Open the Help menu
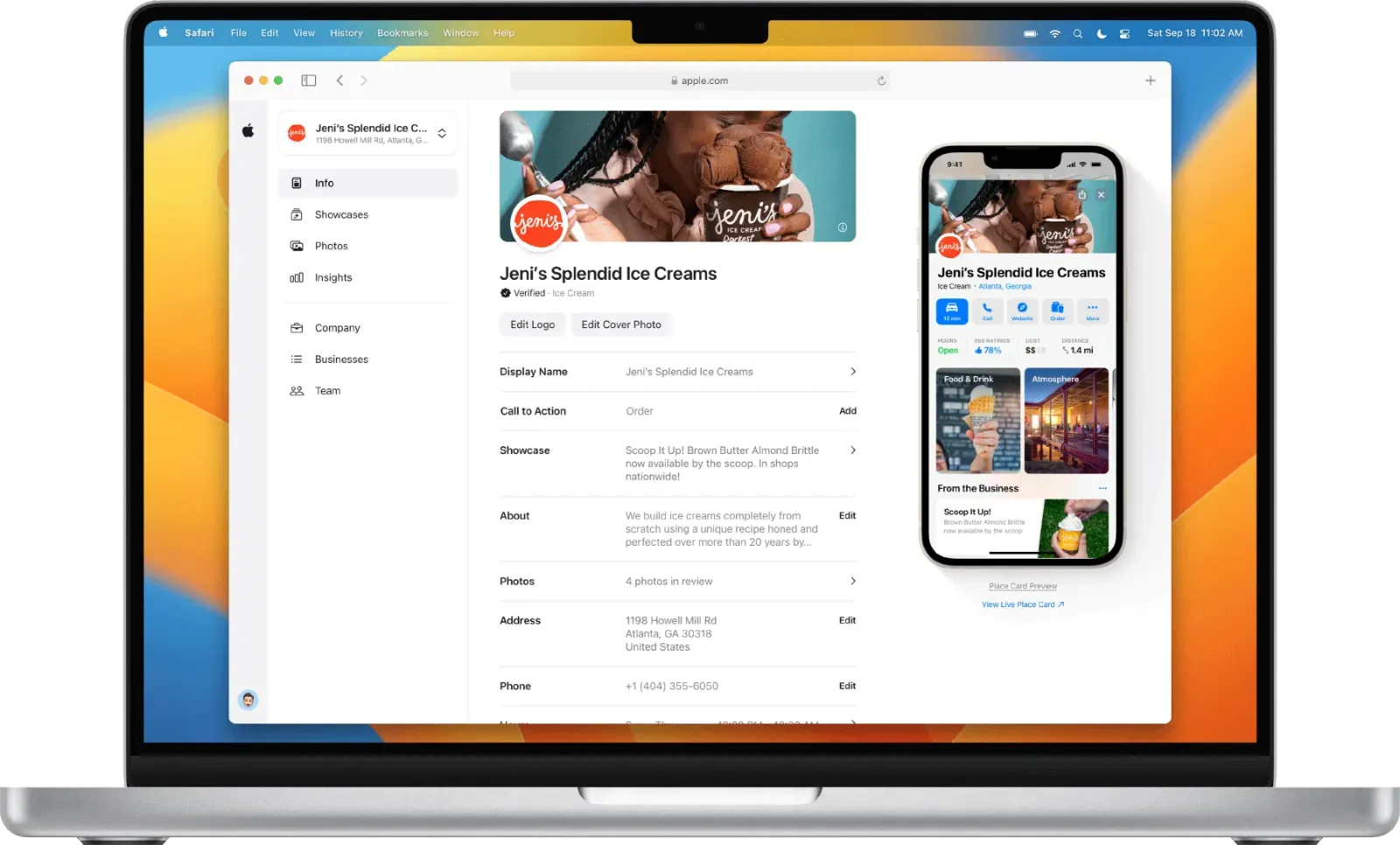The height and width of the screenshot is (845, 1400). tap(504, 32)
